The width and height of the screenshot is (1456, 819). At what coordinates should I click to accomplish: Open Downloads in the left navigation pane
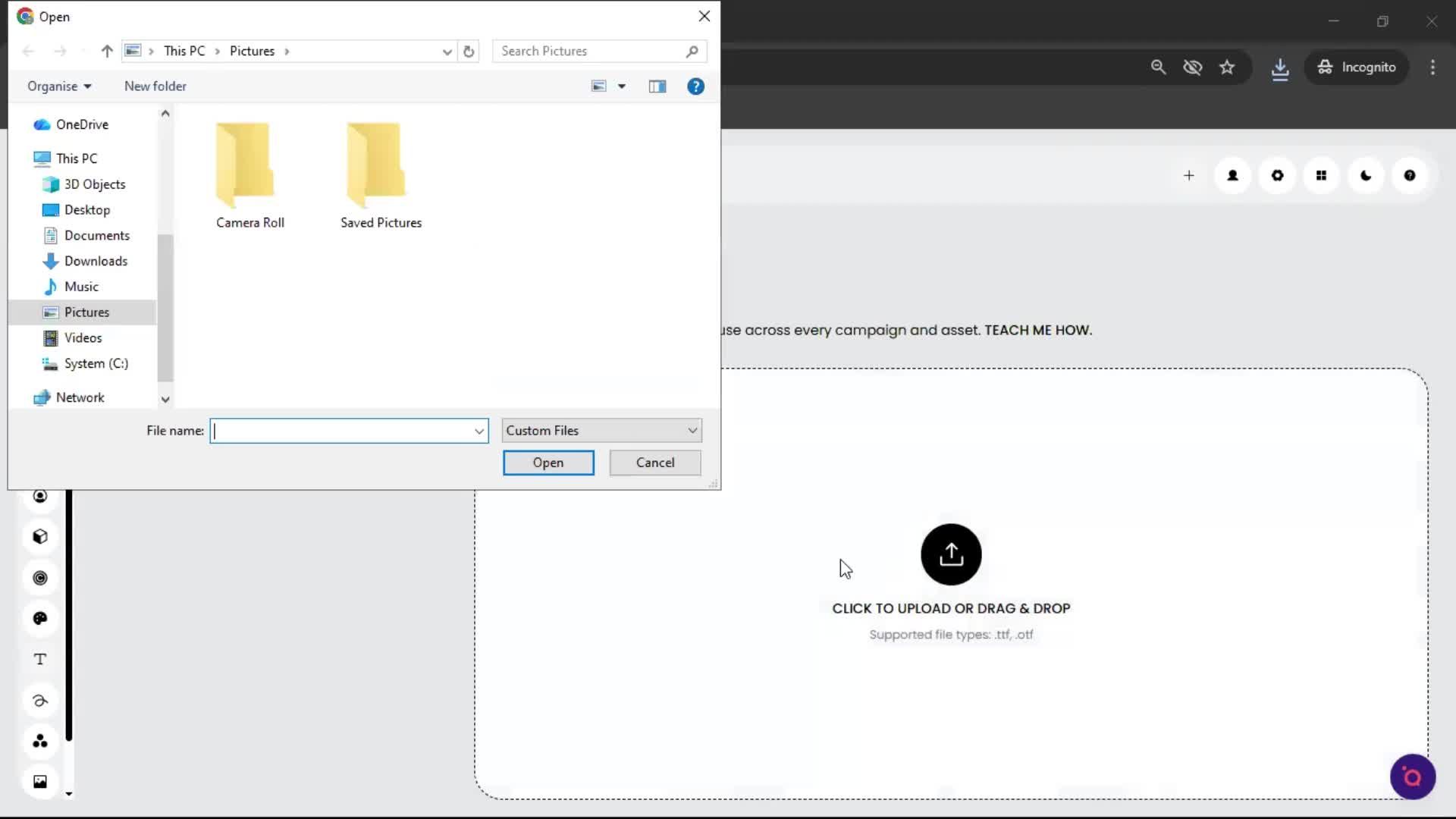pos(96,260)
